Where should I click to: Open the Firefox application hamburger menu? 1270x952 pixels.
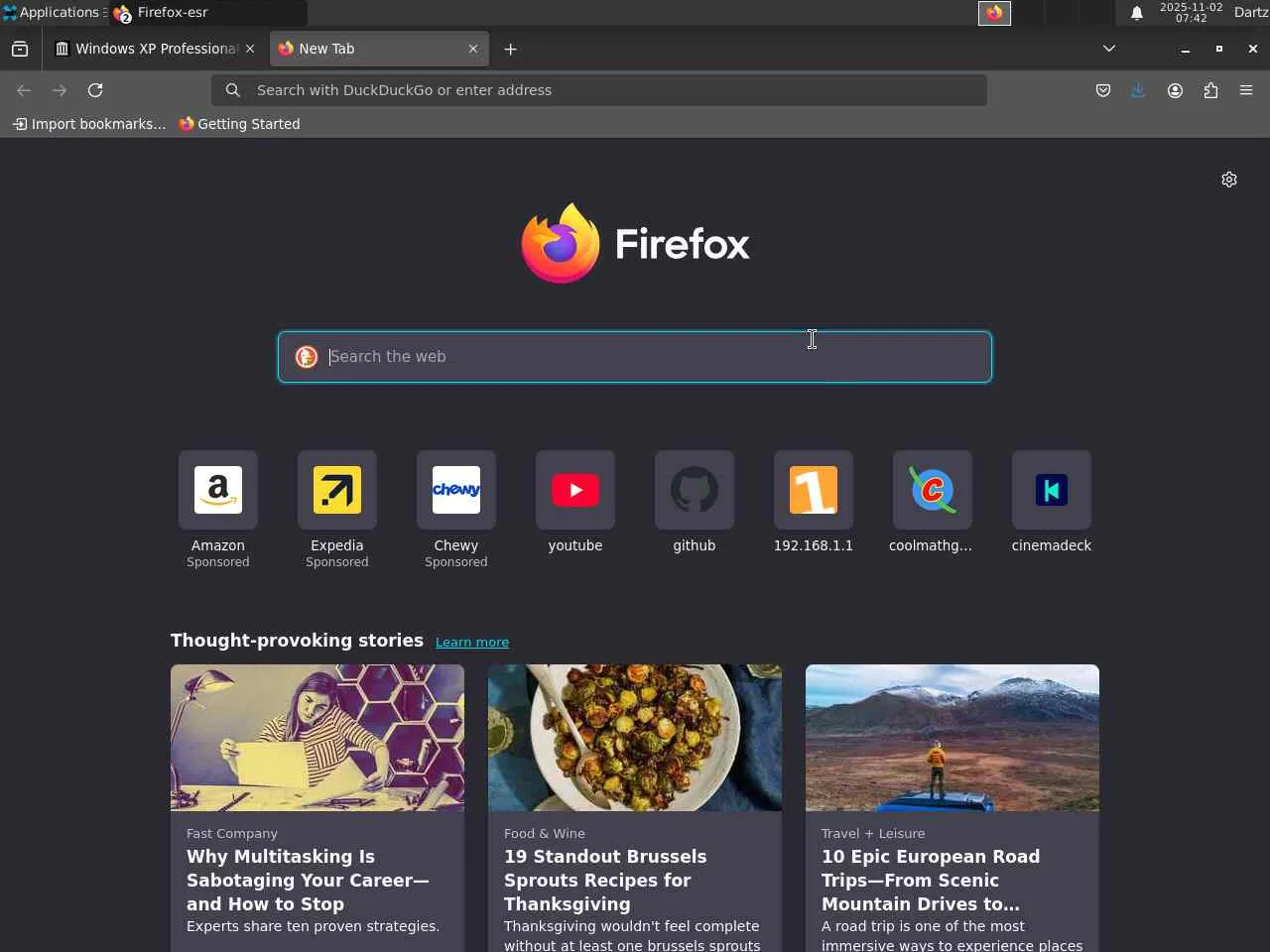click(x=1246, y=90)
